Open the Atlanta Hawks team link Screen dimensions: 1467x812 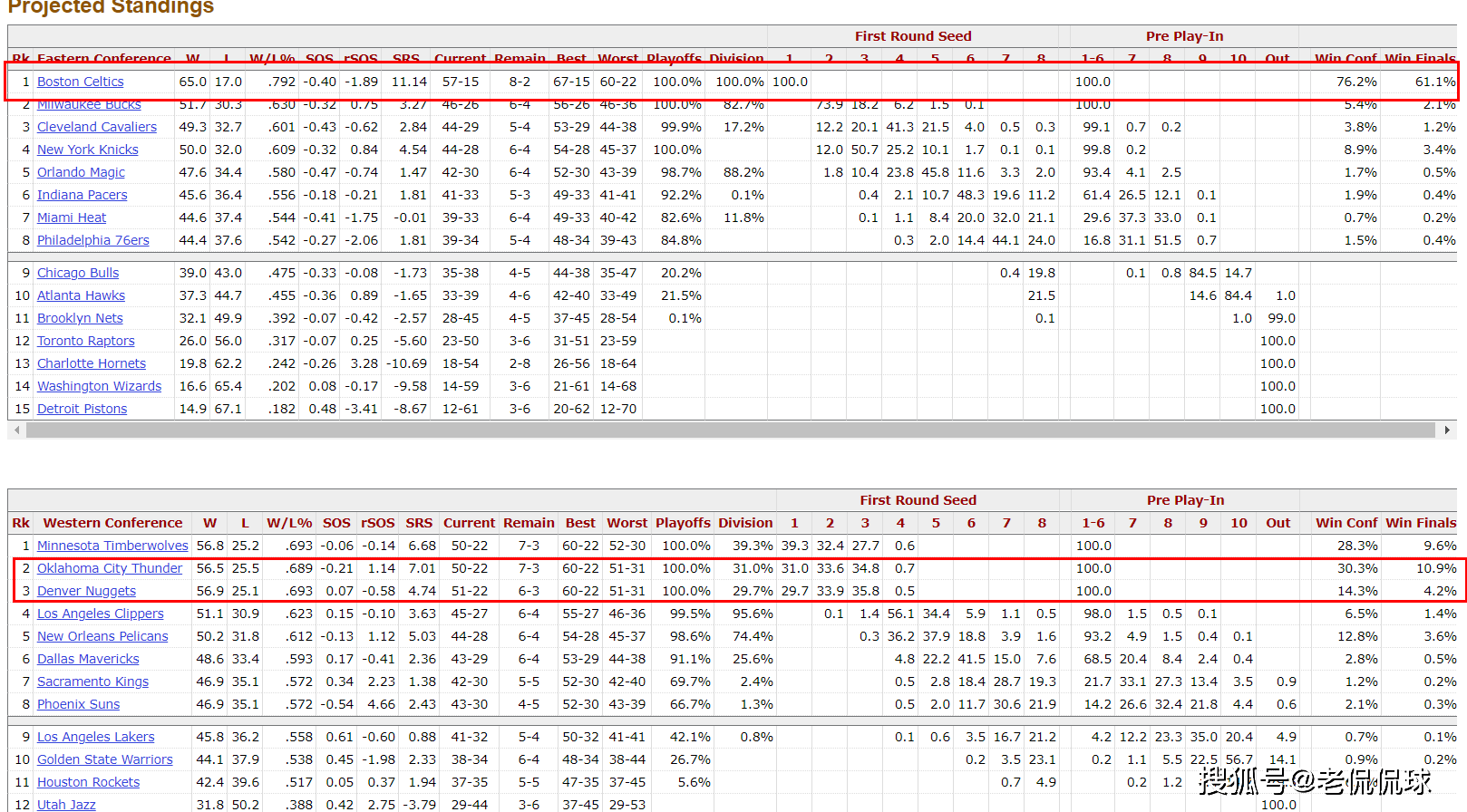[81, 295]
